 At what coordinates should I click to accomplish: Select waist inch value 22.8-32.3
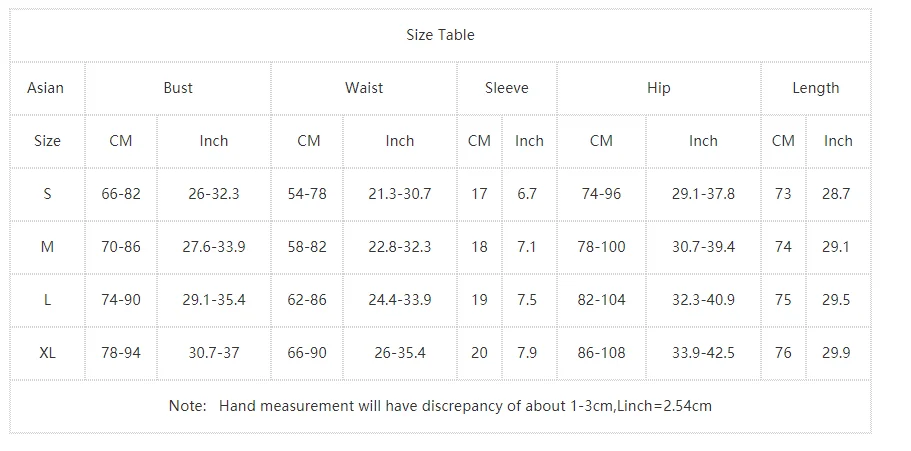click(400, 247)
